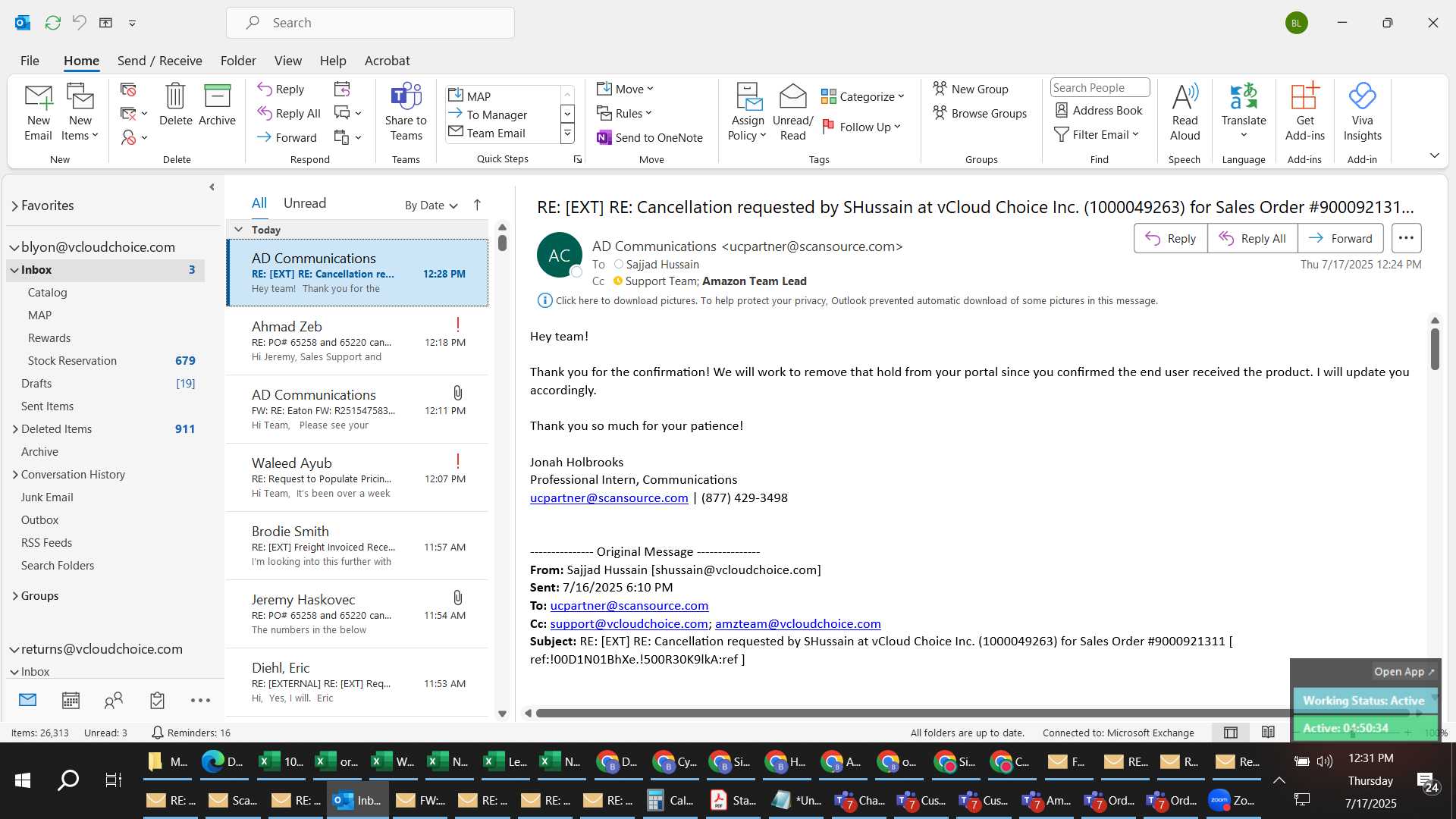Screen dimensions: 1456x819
Task: Open the Help tab
Action: pyautogui.click(x=332, y=61)
